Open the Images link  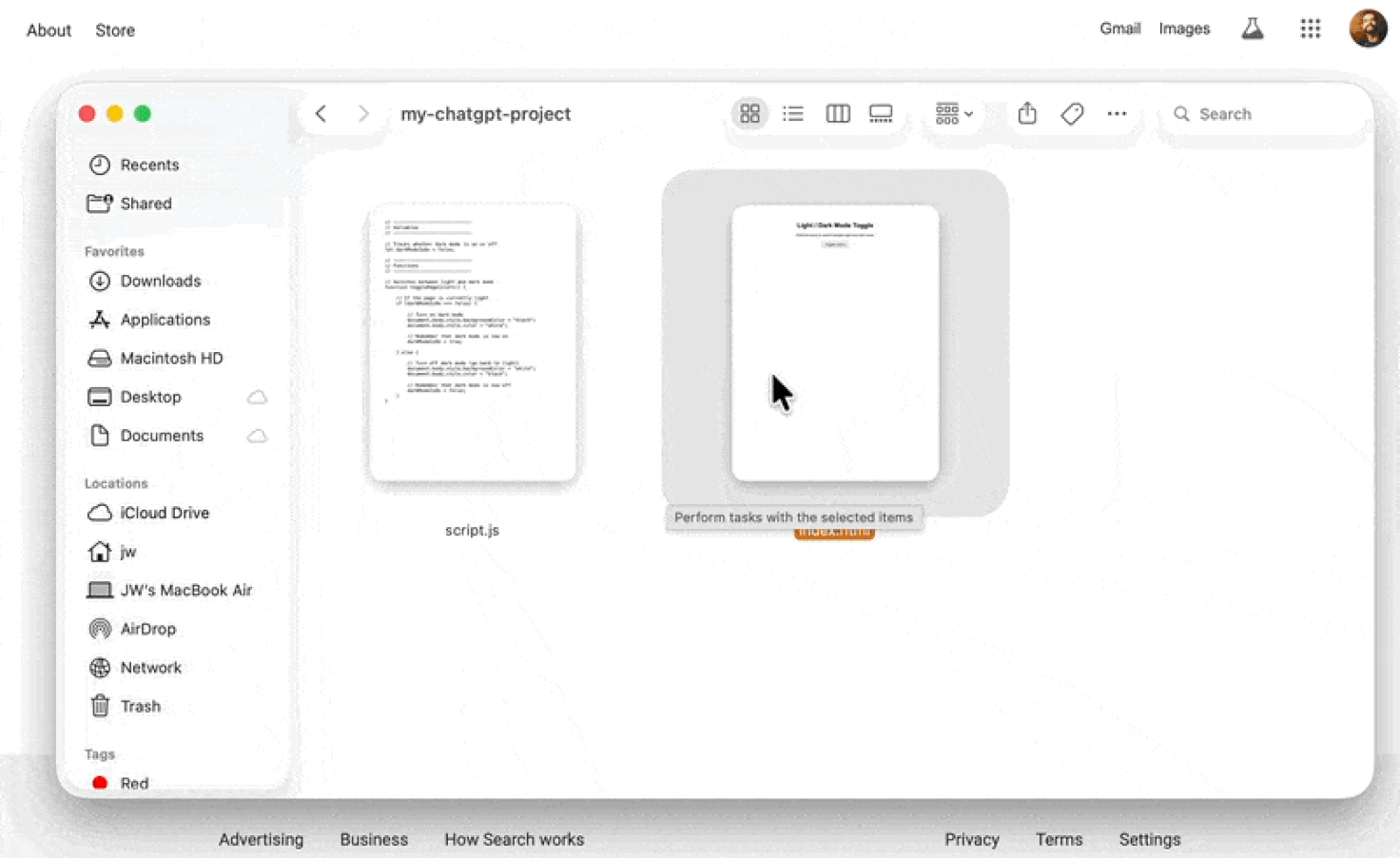1184,29
